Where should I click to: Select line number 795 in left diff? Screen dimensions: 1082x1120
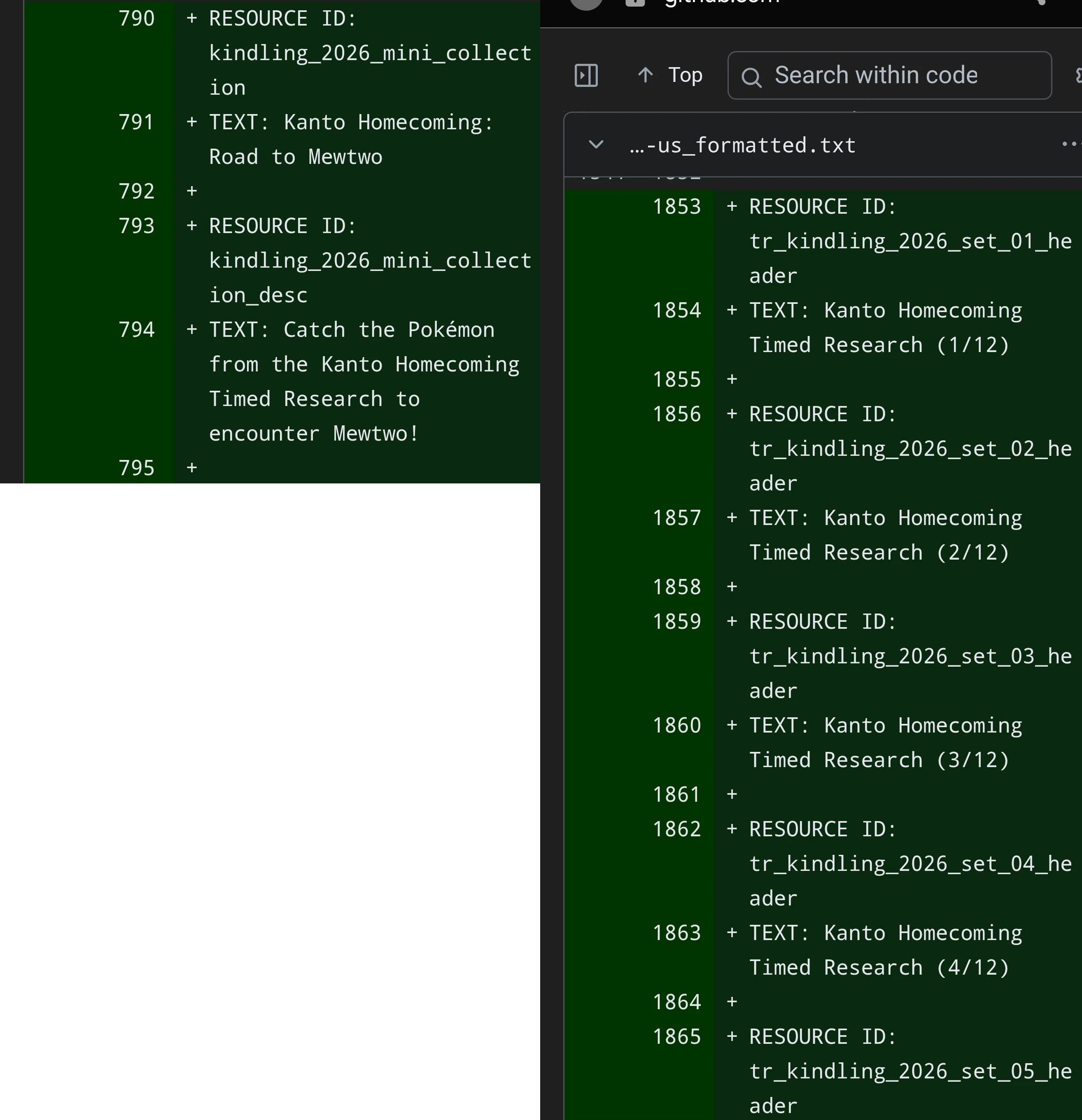[136, 468]
